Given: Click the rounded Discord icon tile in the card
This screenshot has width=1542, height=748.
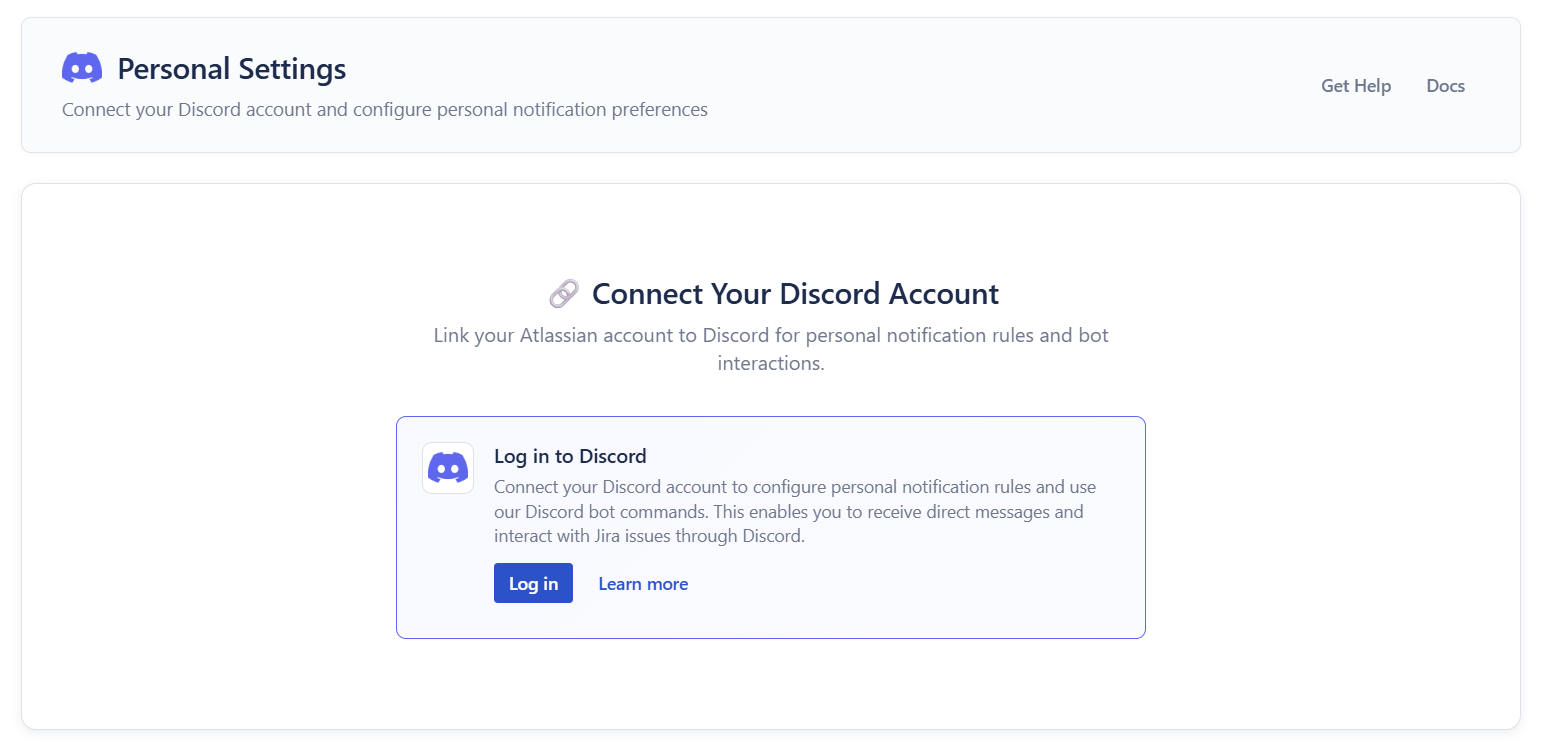Looking at the screenshot, I should pos(448,467).
